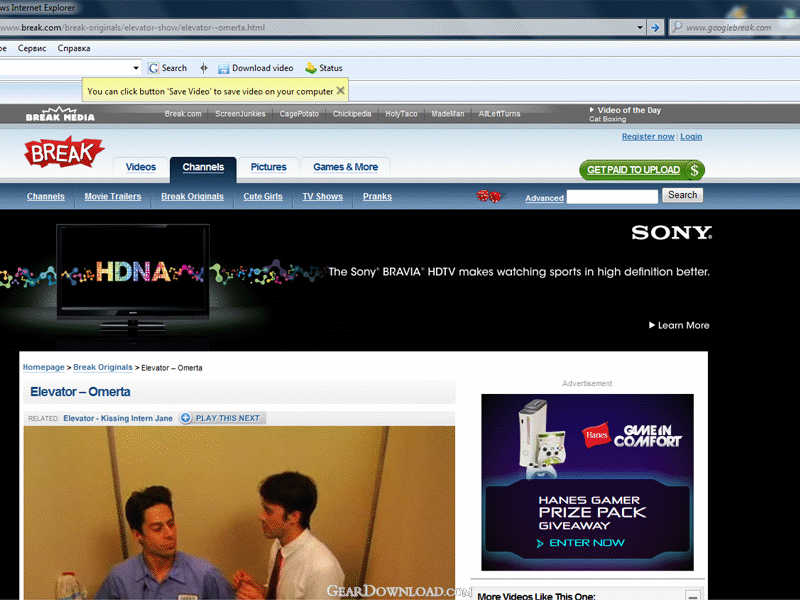Expand the address bar history dropdown
The height and width of the screenshot is (600, 800).
click(x=640, y=28)
